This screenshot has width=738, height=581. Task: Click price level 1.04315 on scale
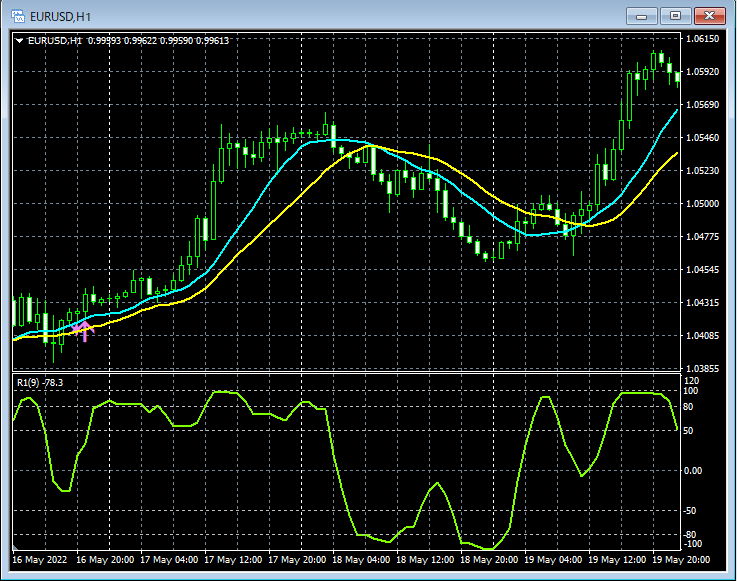[703, 302]
